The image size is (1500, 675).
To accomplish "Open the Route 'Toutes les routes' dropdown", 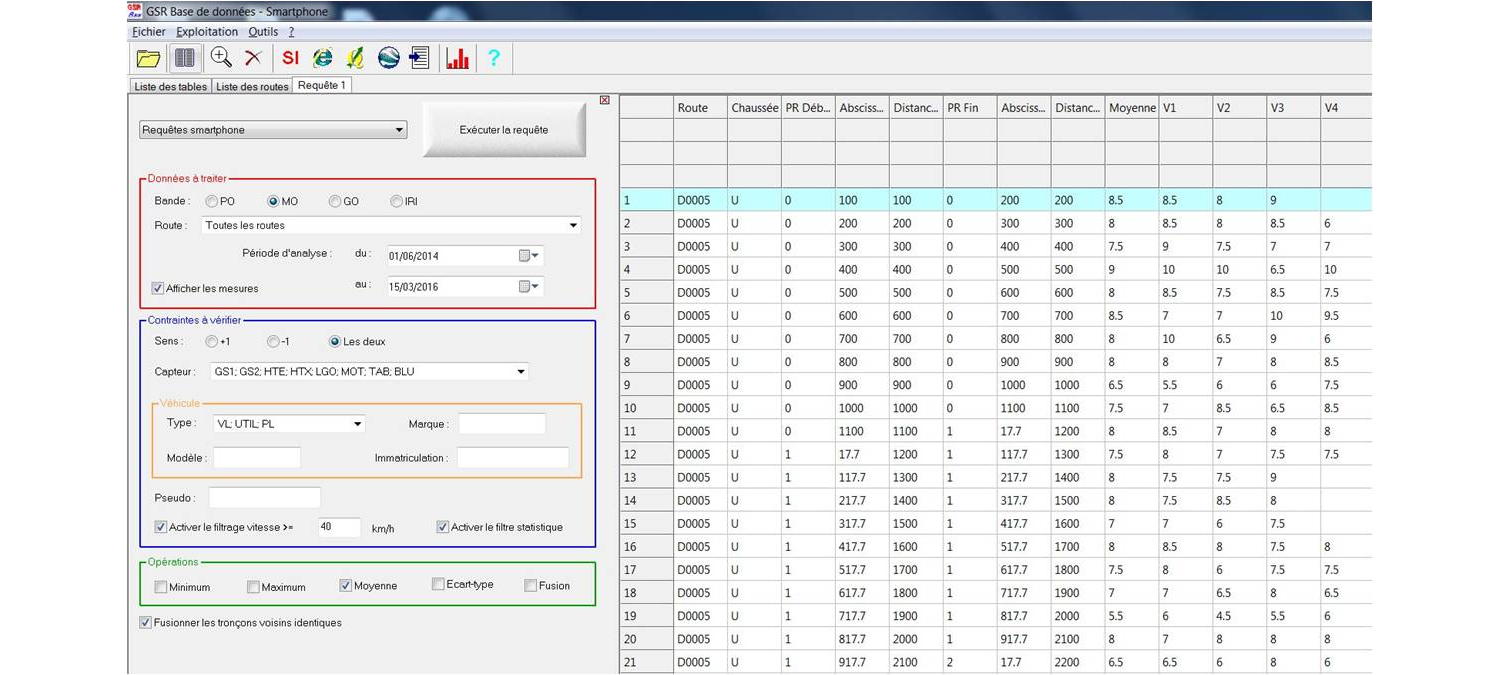I will coord(573,226).
